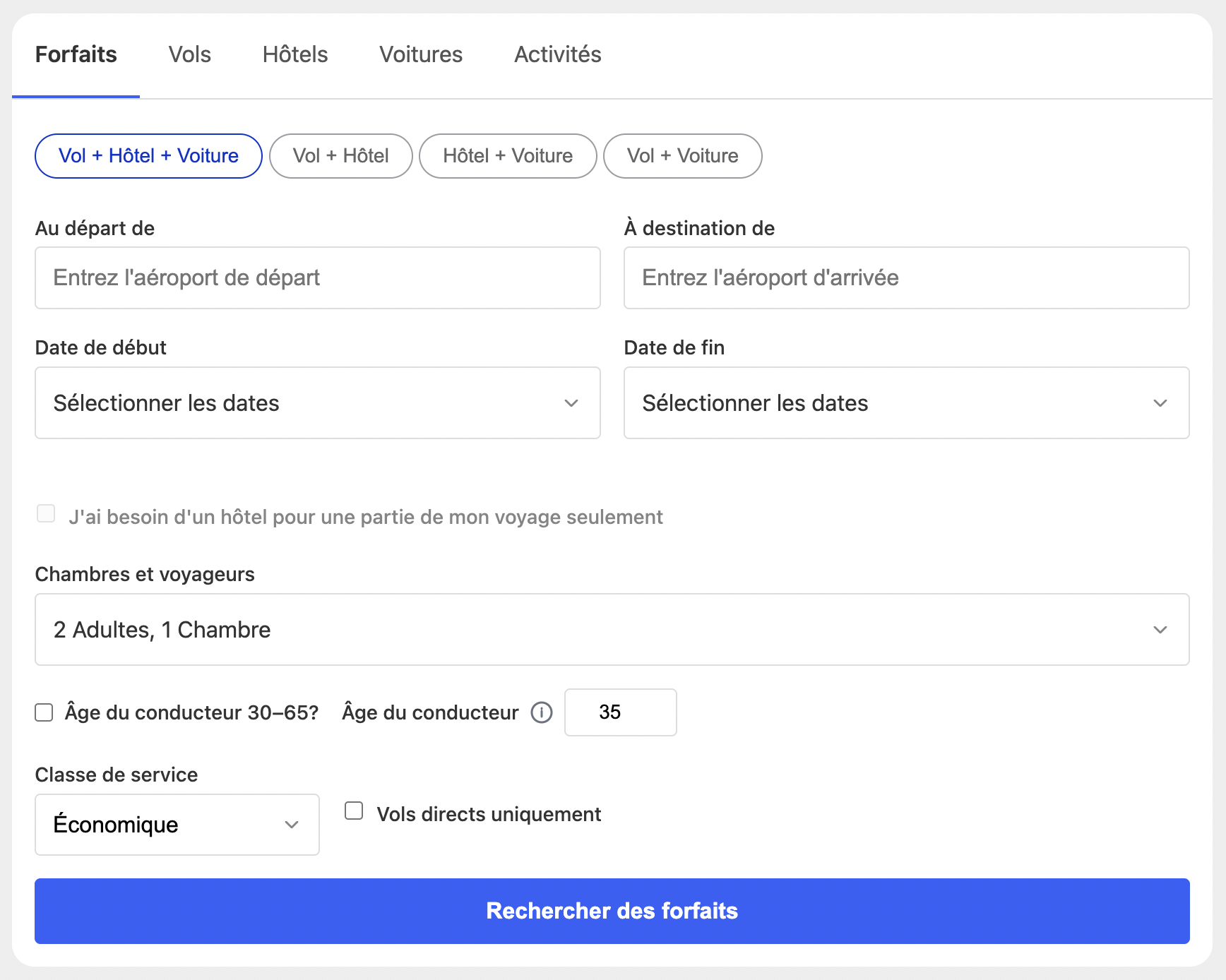Viewport: 1226px width, 980px height.
Task: Click the driver age value field showing 35
Action: [620, 712]
